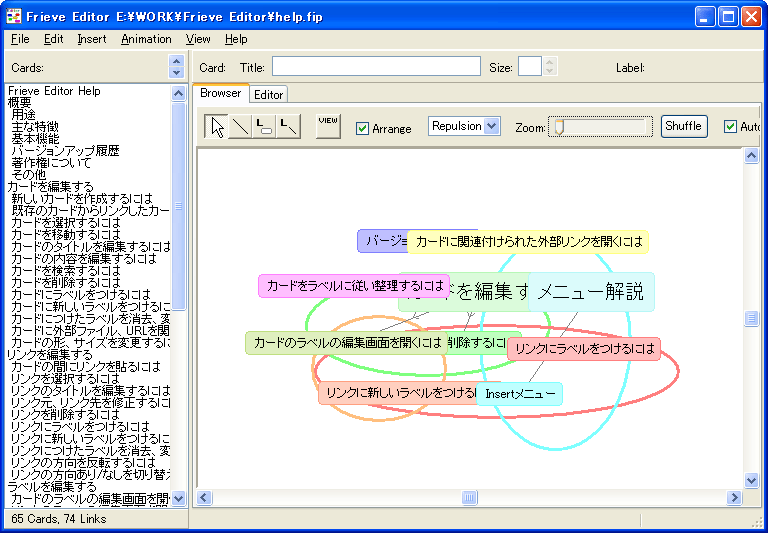Image resolution: width=768 pixels, height=533 pixels.
Task: Click the canvas horizontal scroll right arrow
Action: click(x=734, y=498)
